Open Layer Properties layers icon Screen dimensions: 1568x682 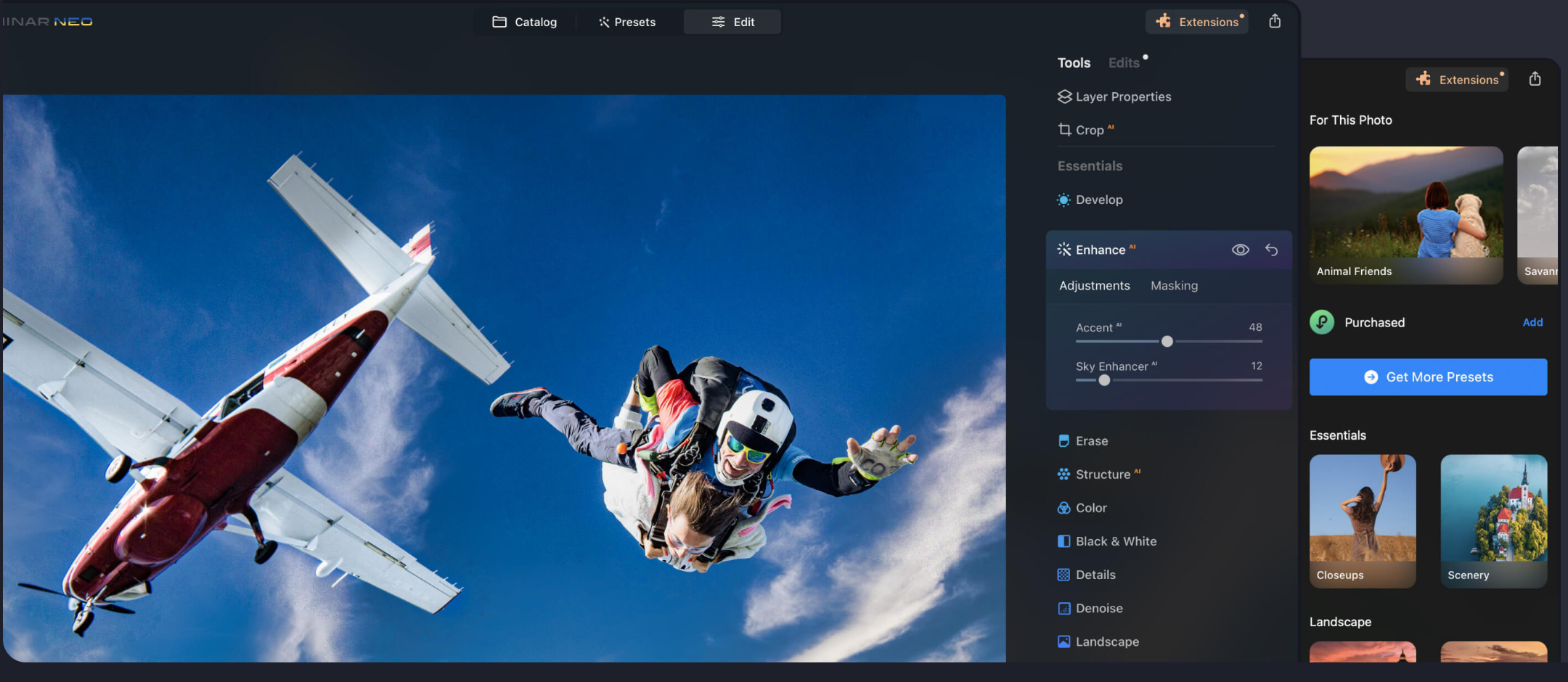[x=1064, y=96]
